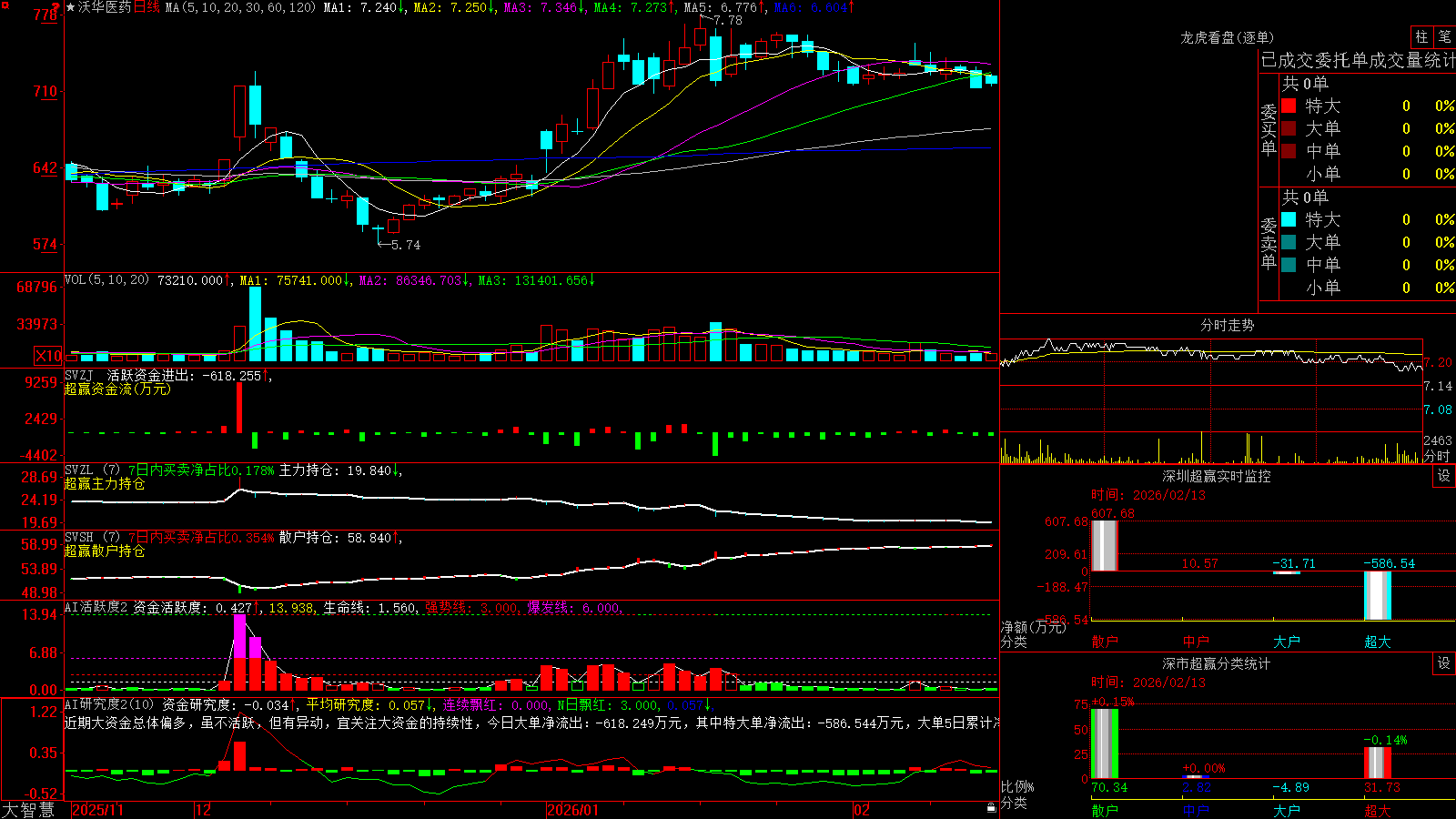
Task: Click the 笔 tick-mode button
Action: click(x=1444, y=36)
